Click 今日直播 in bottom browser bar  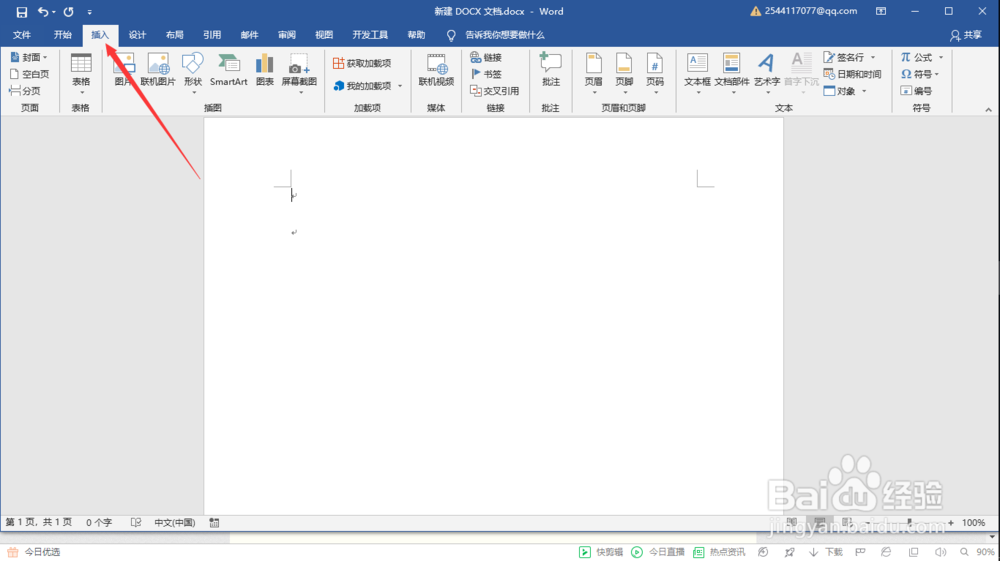click(x=658, y=552)
